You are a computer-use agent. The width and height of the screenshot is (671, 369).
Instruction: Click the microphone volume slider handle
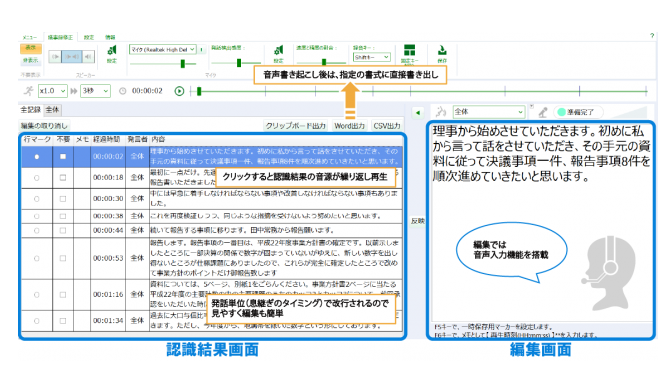183,64
